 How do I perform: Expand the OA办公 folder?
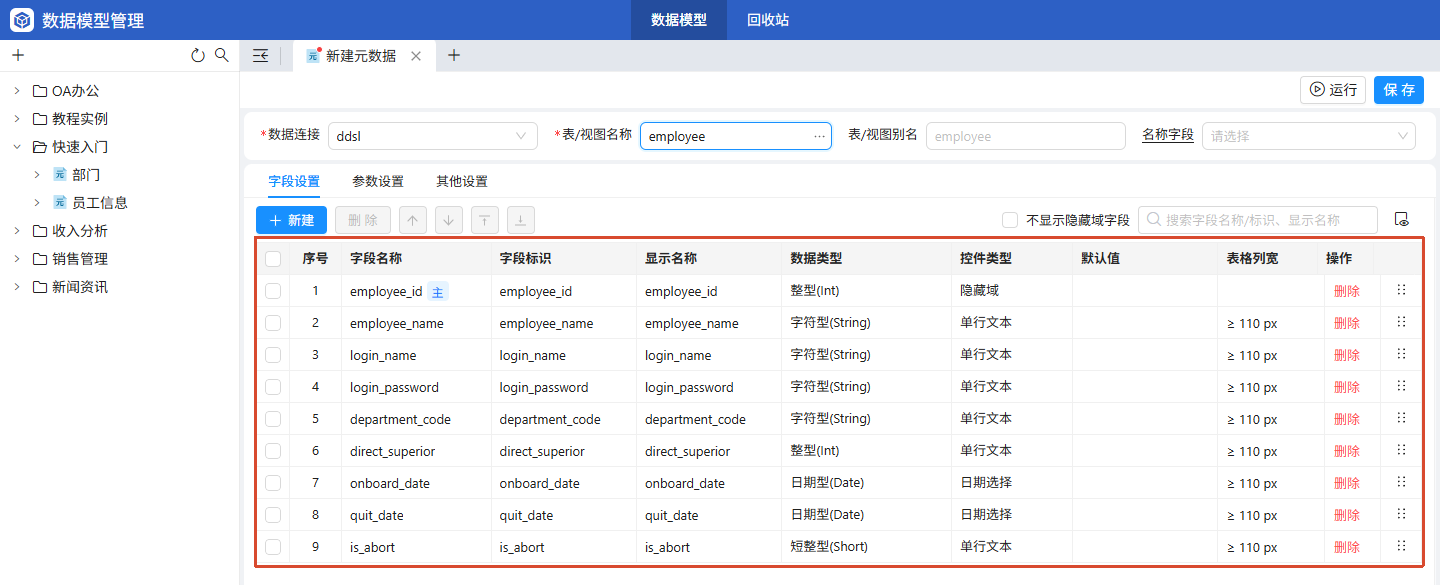[x=17, y=91]
